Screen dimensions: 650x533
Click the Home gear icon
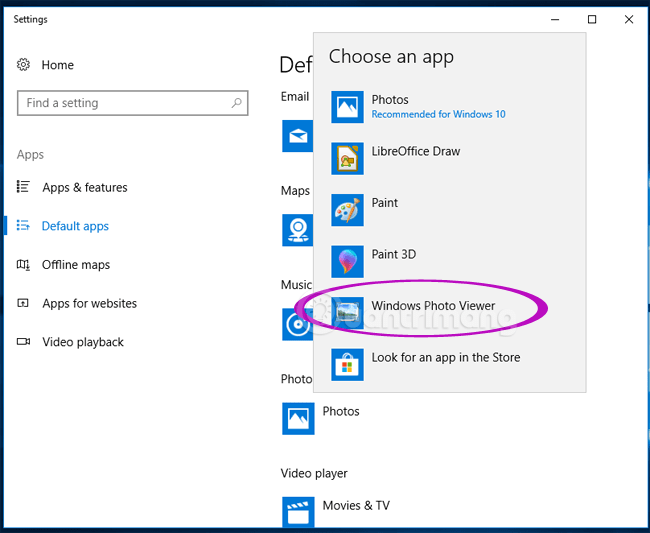click(x=23, y=65)
